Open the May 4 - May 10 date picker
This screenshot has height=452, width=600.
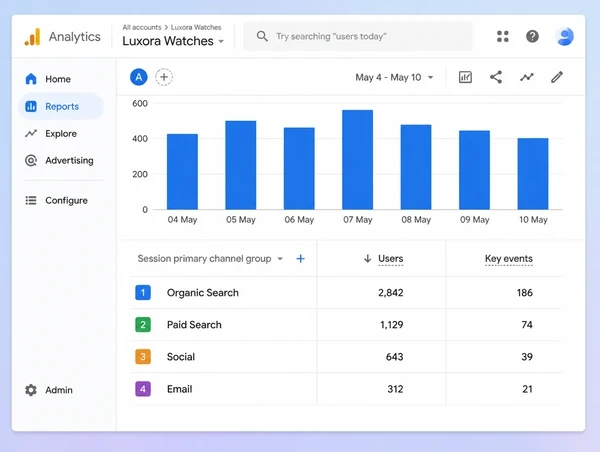[x=394, y=77]
